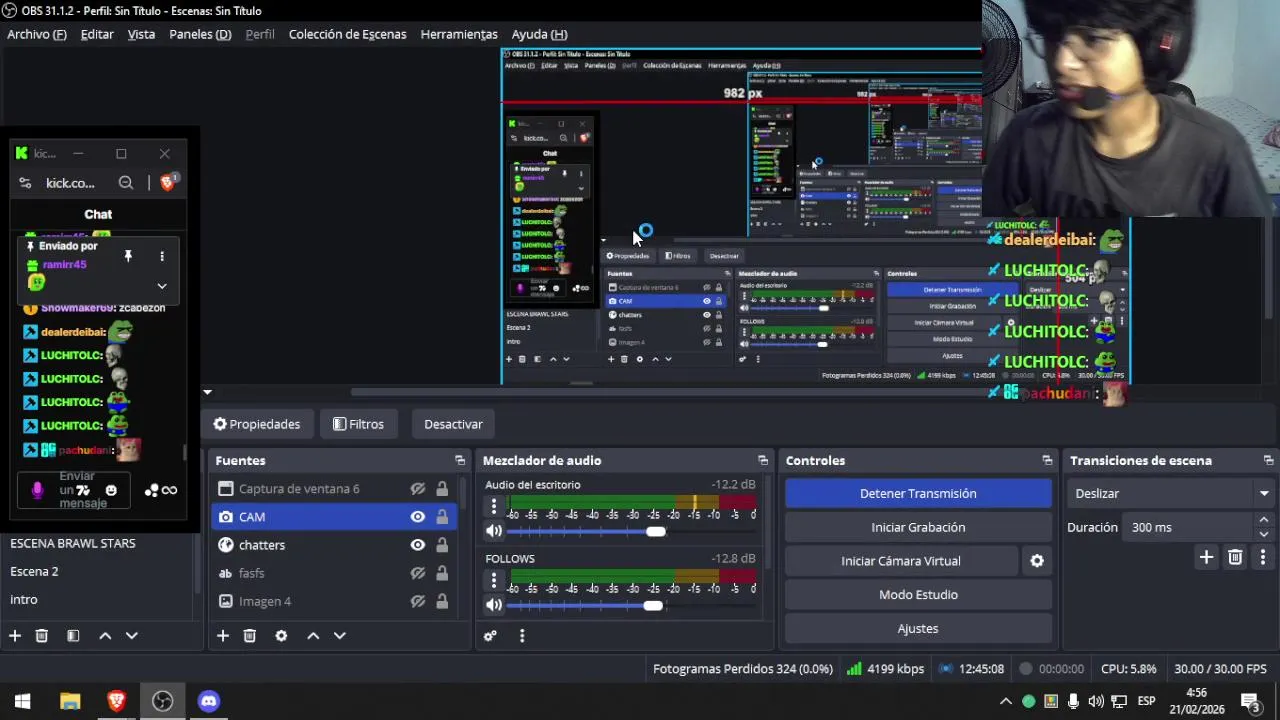The height and width of the screenshot is (720, 1280).
Task: Decrease transition duration stepper down
Action: tap(1264, 534)
